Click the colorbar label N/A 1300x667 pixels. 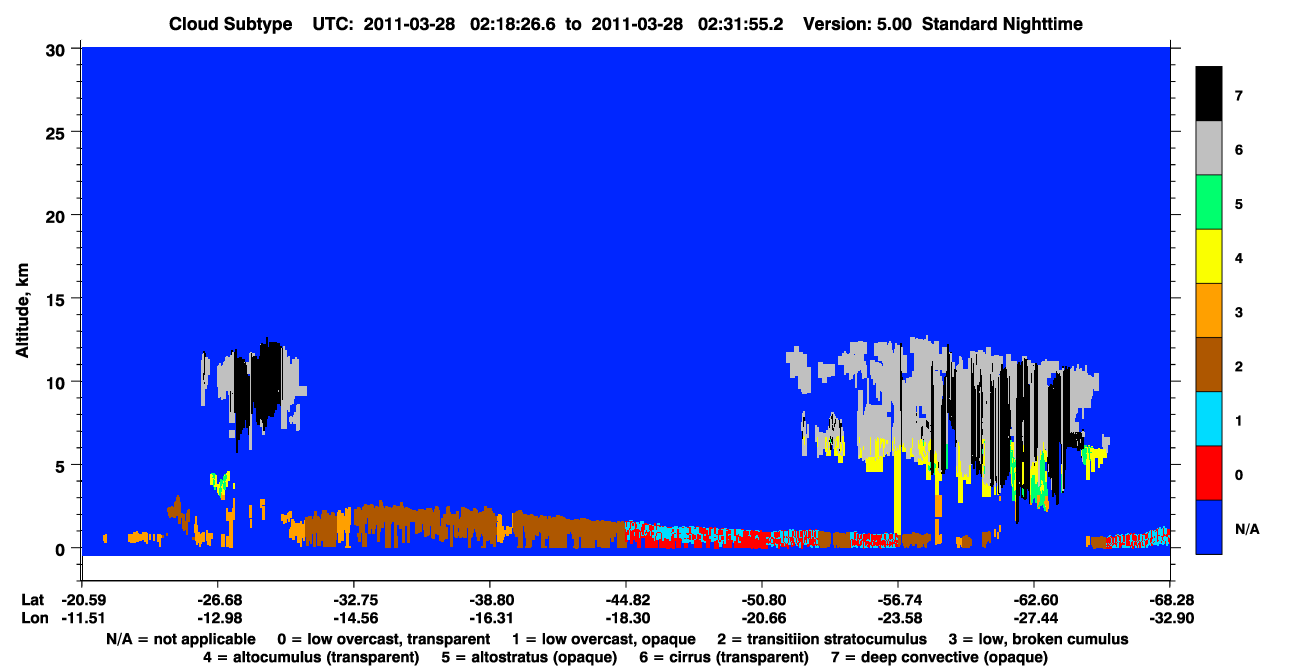tap(1249, 529)
